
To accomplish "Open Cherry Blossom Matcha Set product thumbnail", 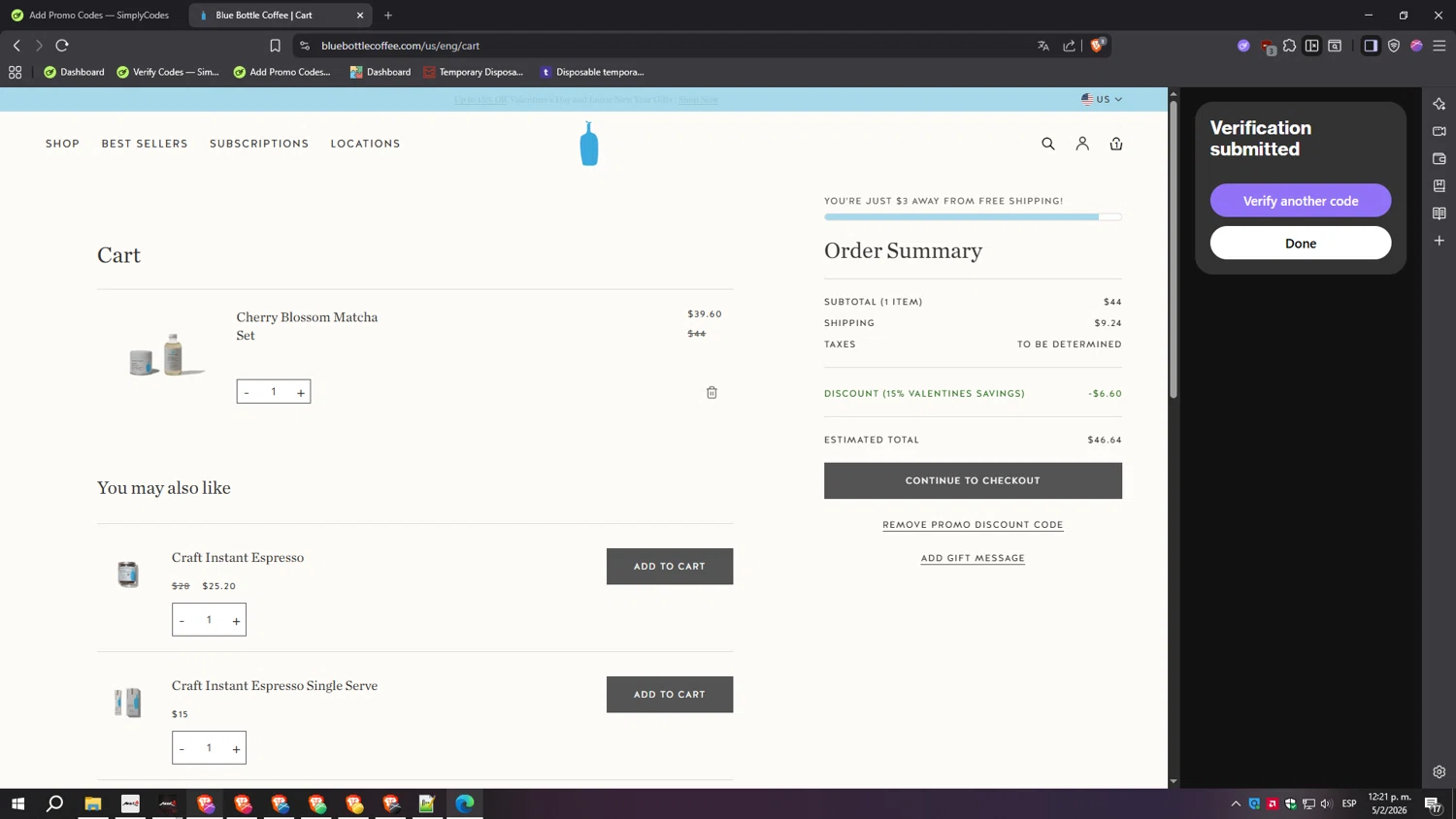I will pos(167,355).
